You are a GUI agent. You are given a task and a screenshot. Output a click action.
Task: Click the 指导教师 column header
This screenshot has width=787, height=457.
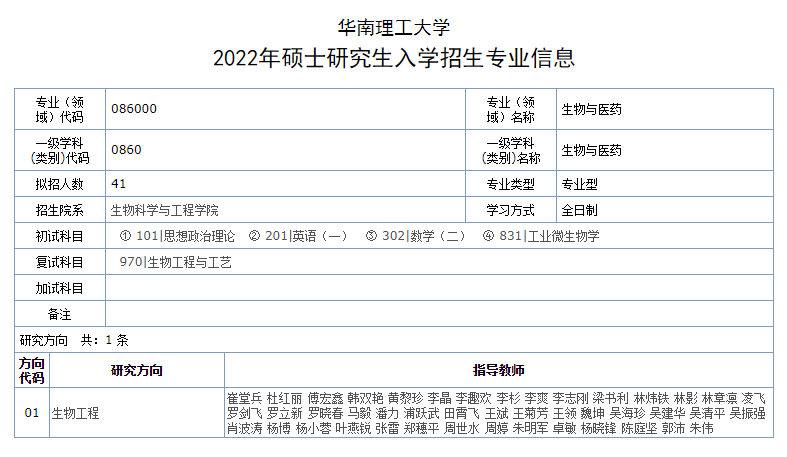[x=498, y=370]
